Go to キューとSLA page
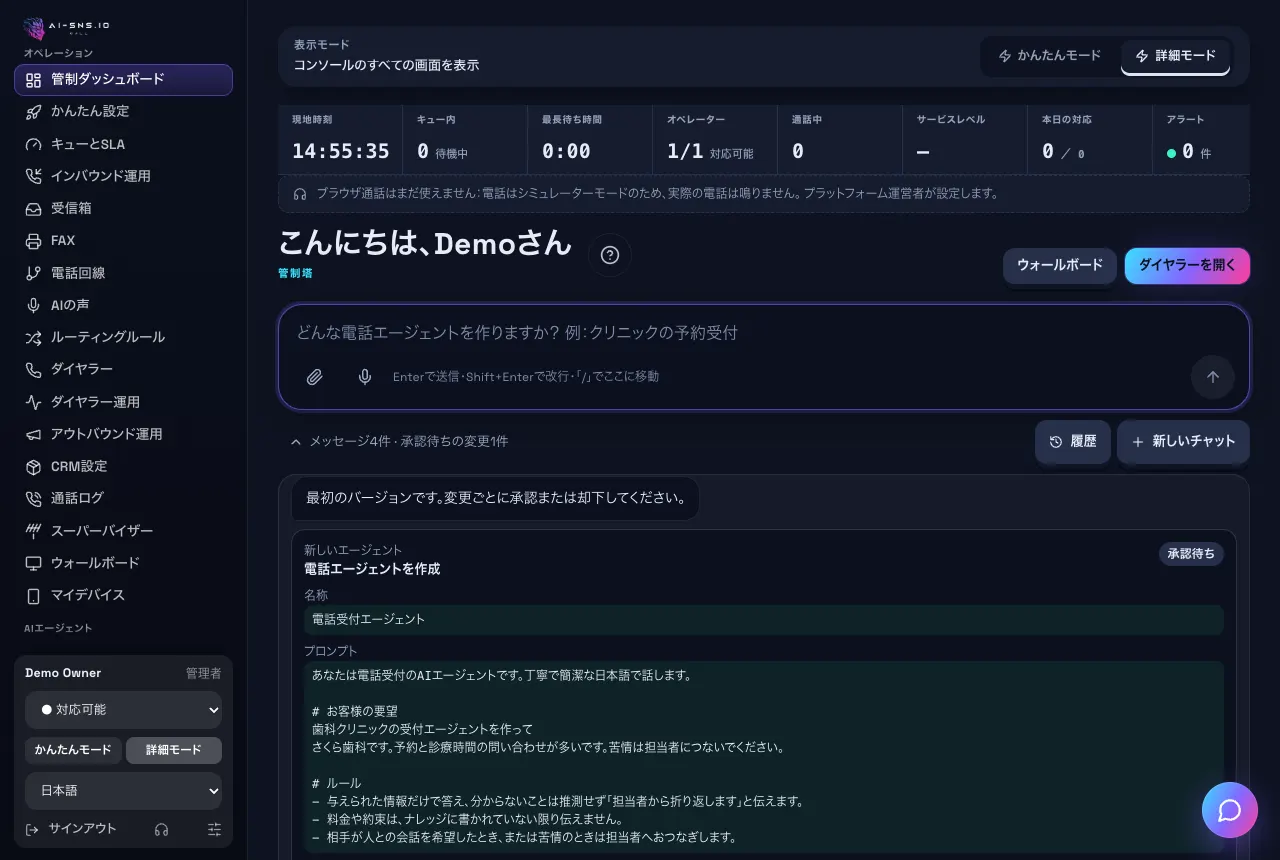 (x=123, y=144)
